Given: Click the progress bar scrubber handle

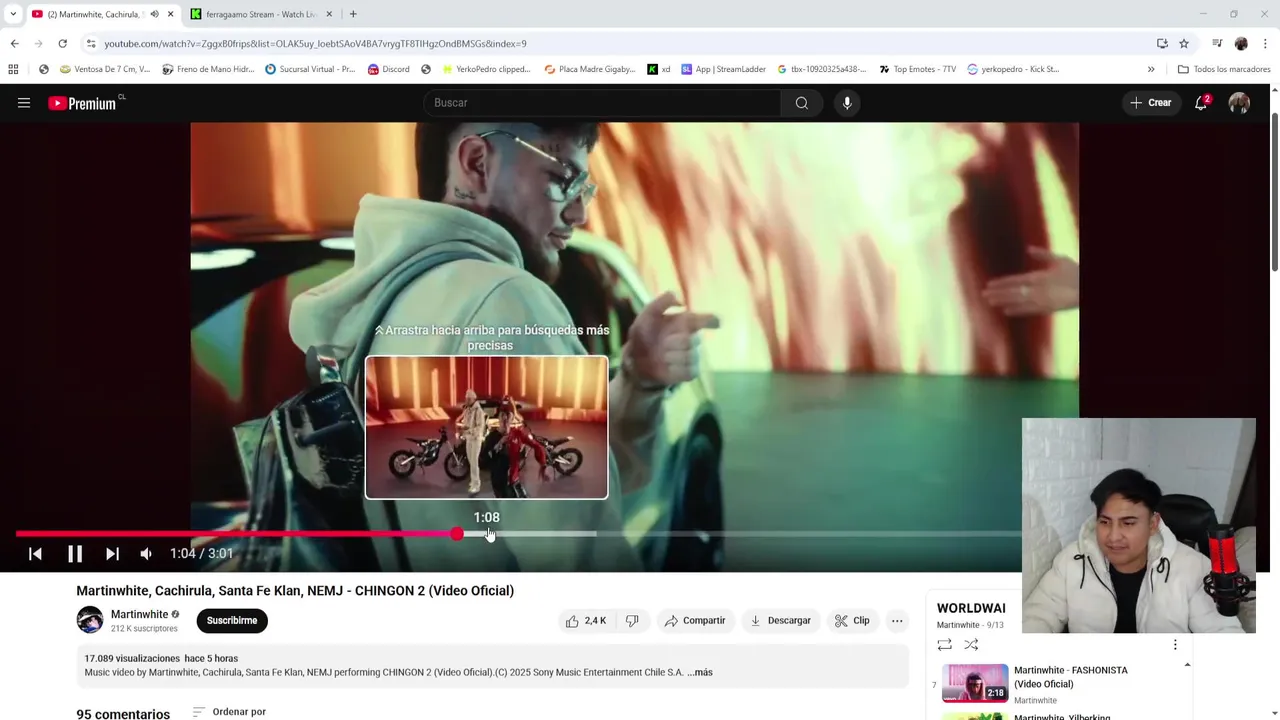Looking at the screenshot, I should [457, 534].
